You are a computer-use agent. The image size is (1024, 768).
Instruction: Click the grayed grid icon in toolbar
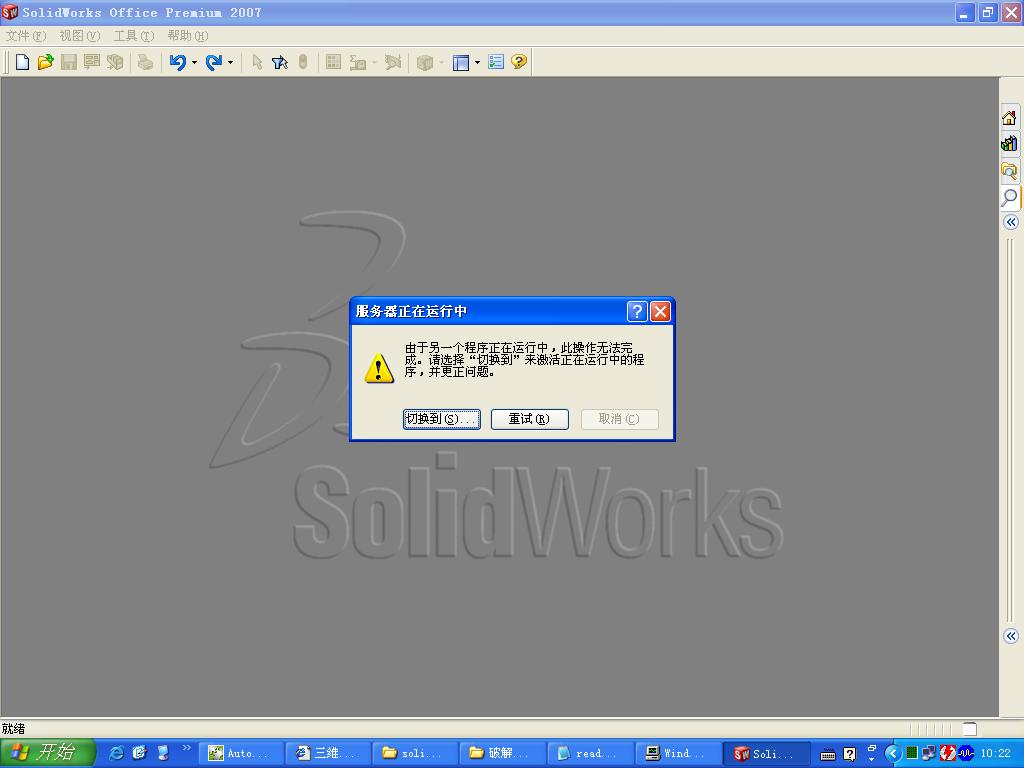tap(333, 62)
